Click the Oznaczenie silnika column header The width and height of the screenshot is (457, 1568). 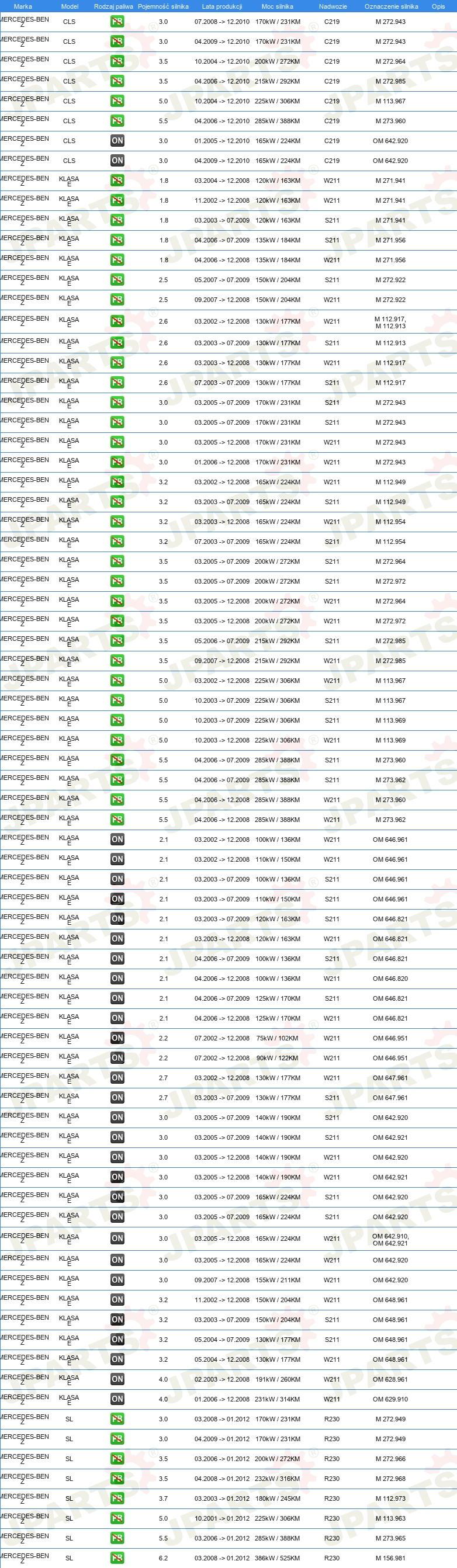tap(392, 6)
